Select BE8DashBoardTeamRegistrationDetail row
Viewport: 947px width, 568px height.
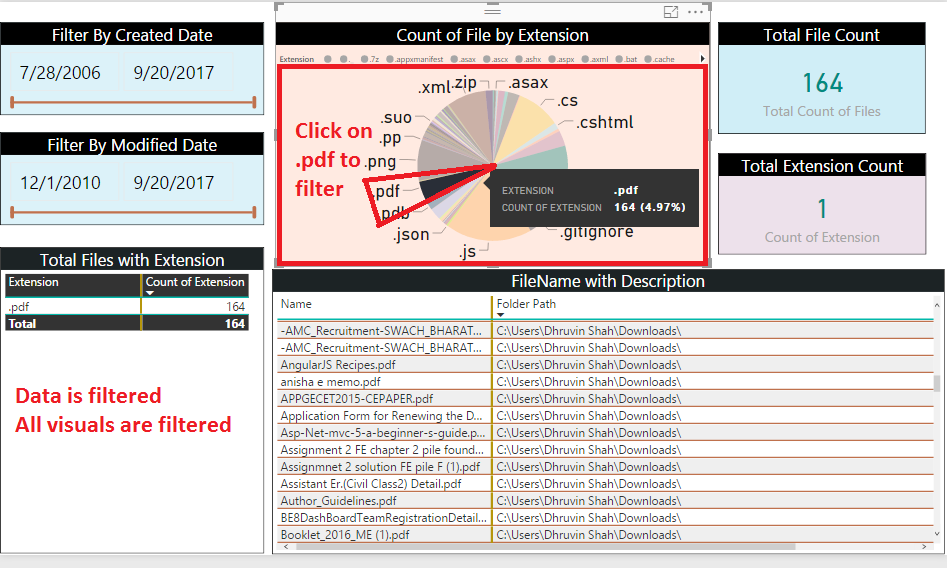pos(606,517)
